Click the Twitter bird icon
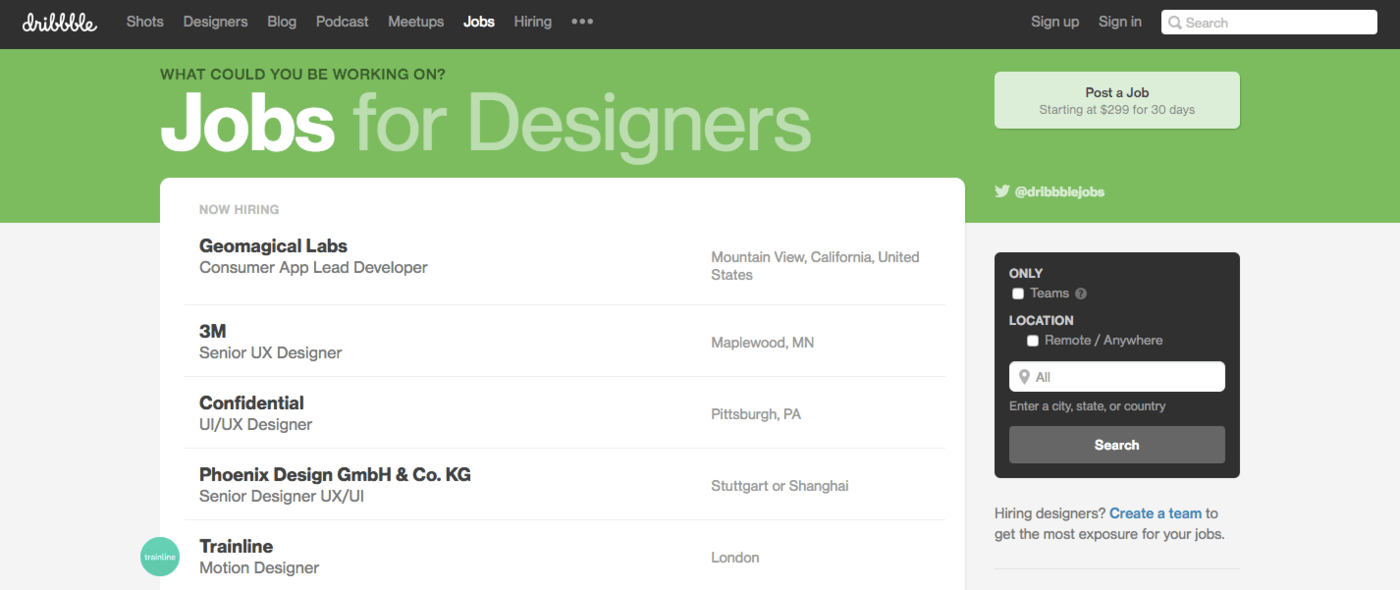1400x590 pixels. [x=1002, y=191]
